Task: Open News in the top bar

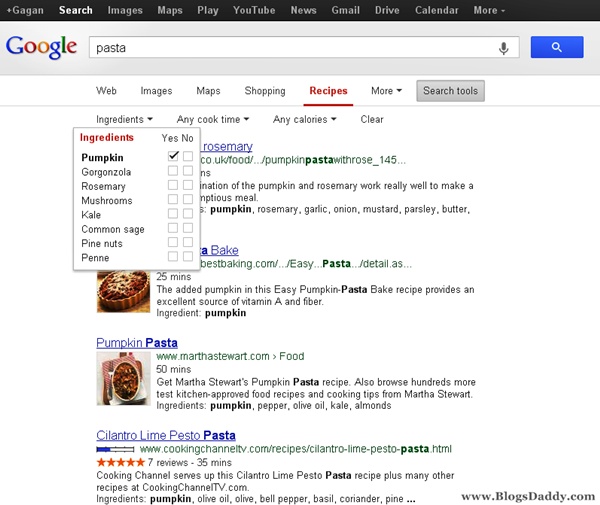Action: (303, 10)
